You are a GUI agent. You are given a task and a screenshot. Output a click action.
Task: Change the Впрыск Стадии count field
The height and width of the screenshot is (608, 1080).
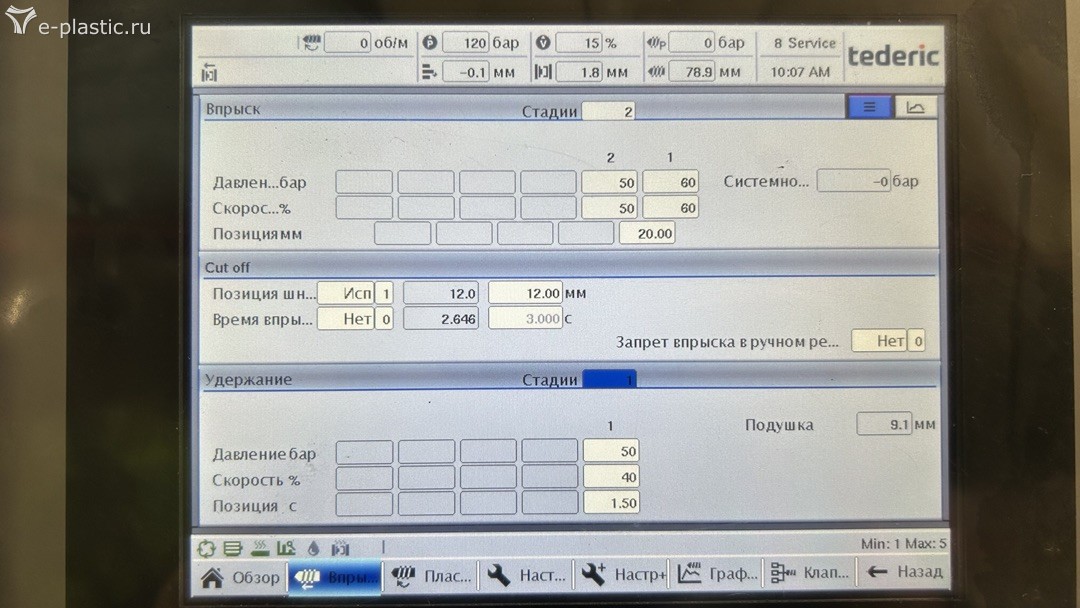point(608,111)
